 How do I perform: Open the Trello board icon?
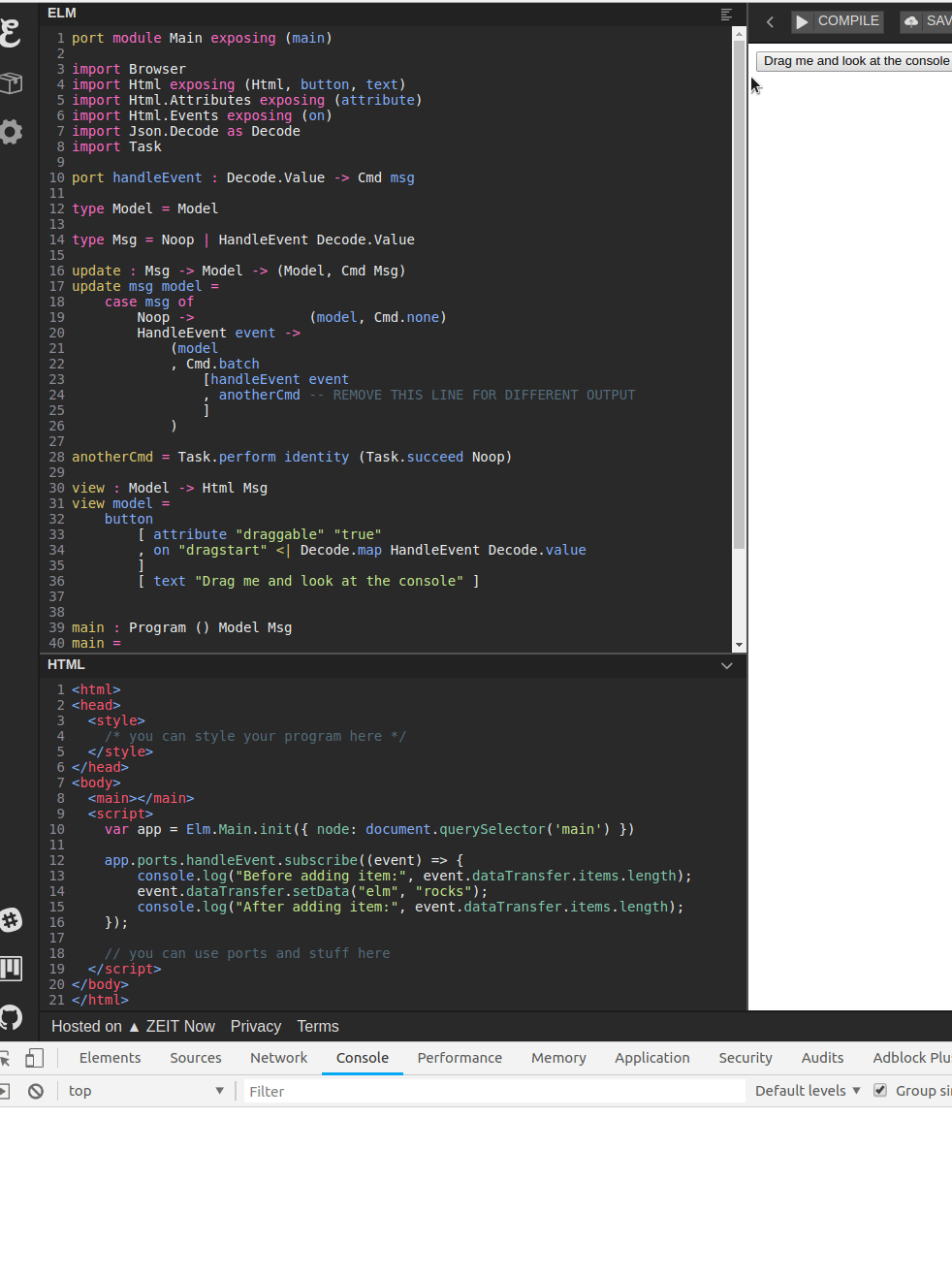(x=11, y=968)
